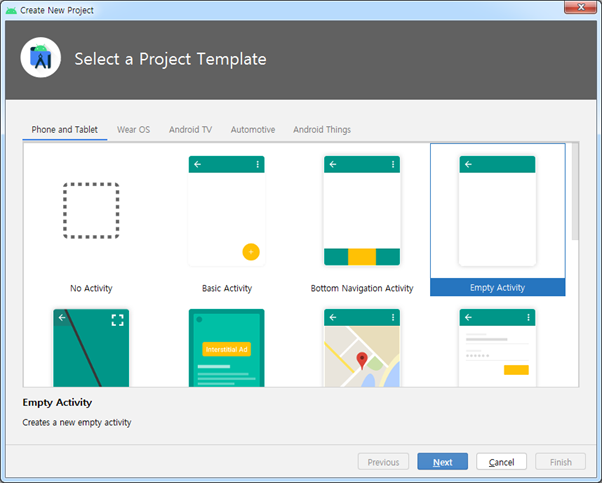The height and width of the screenshot is (483, 602).
Task: Click the Finish button
Action: [x=561, y=462]
